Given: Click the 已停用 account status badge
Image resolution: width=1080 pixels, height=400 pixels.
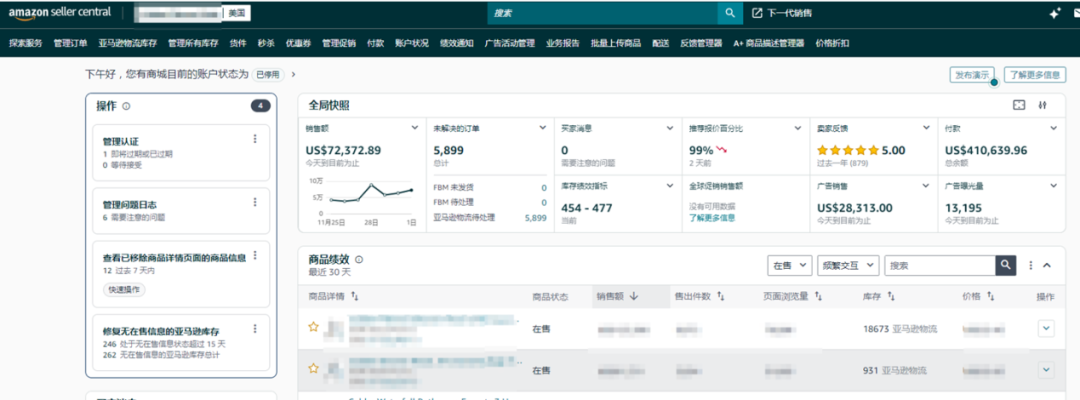Looking at the screenshot, I should coord(268,74).
